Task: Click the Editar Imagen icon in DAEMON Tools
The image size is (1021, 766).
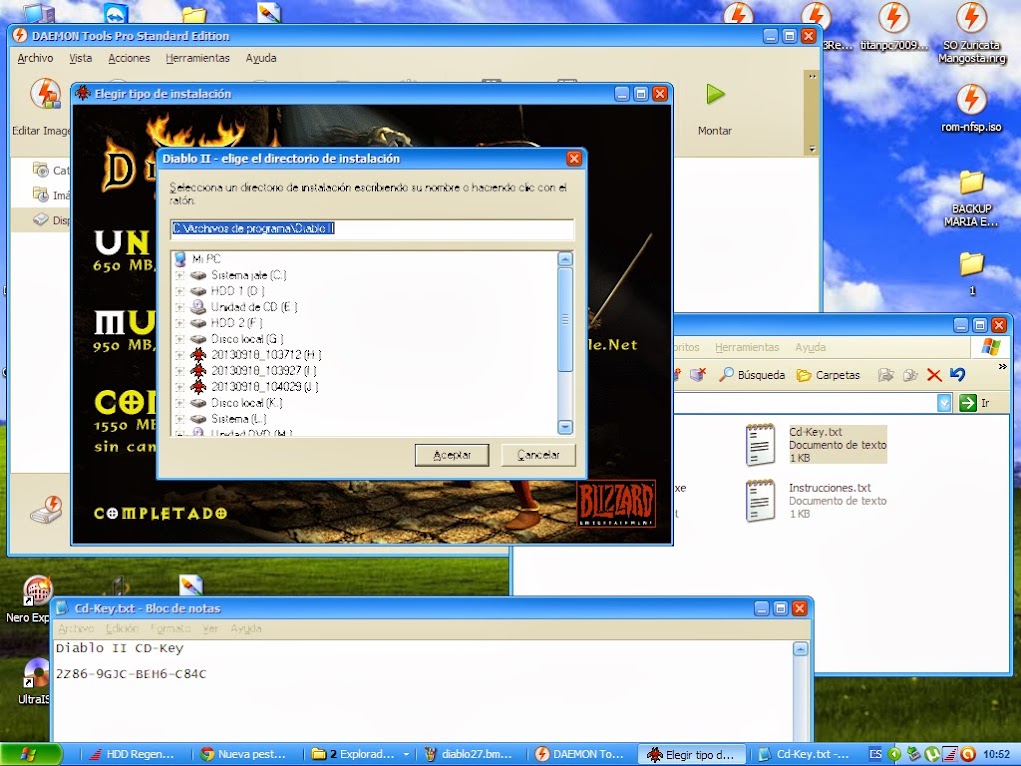Action: [x=46, y=94]
